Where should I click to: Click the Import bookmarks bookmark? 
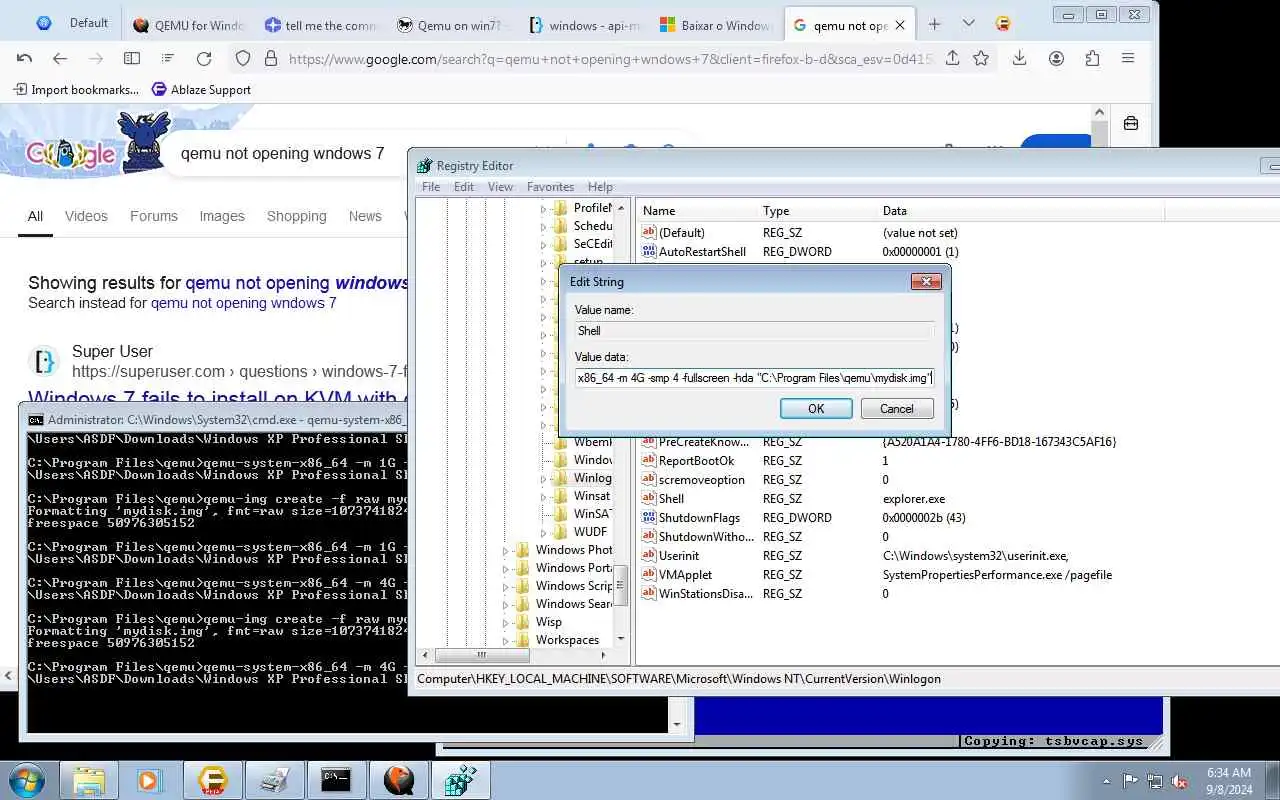[76, 90]
